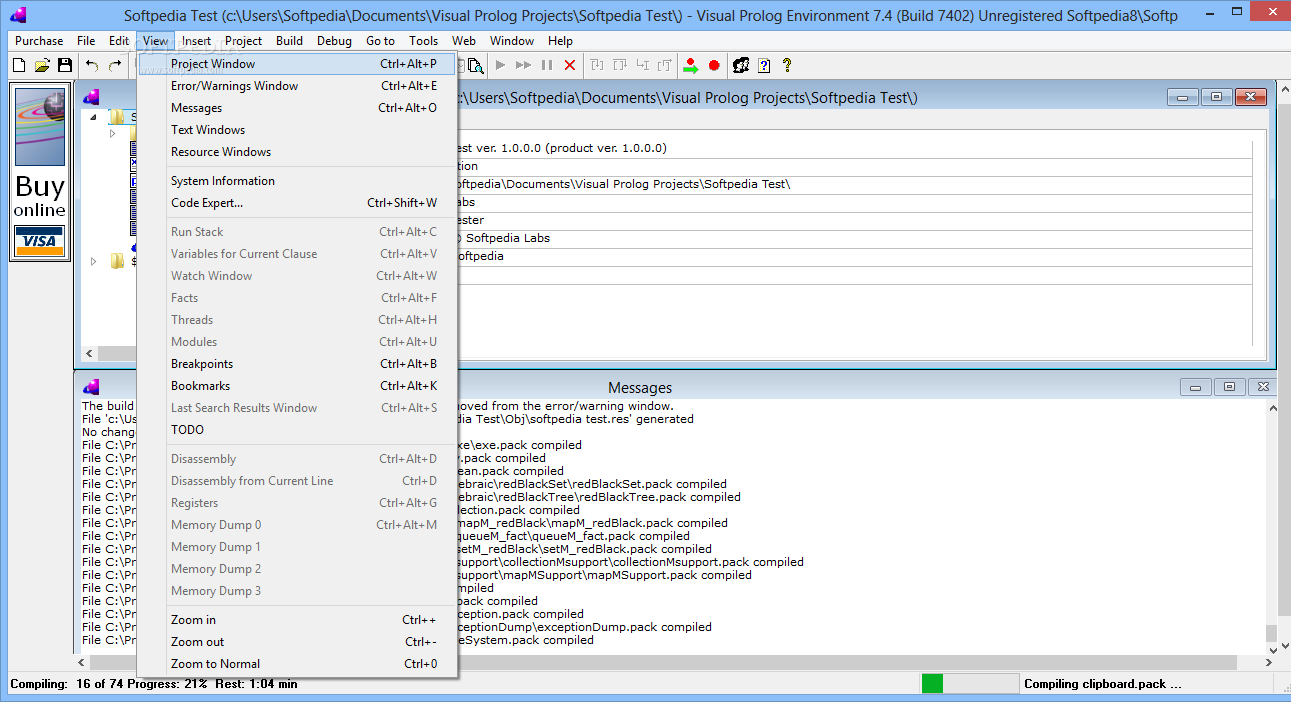Click the New file toolbar icon
Image resolution: width=1291 pixels, height=702 pixels.
(19, 65)
